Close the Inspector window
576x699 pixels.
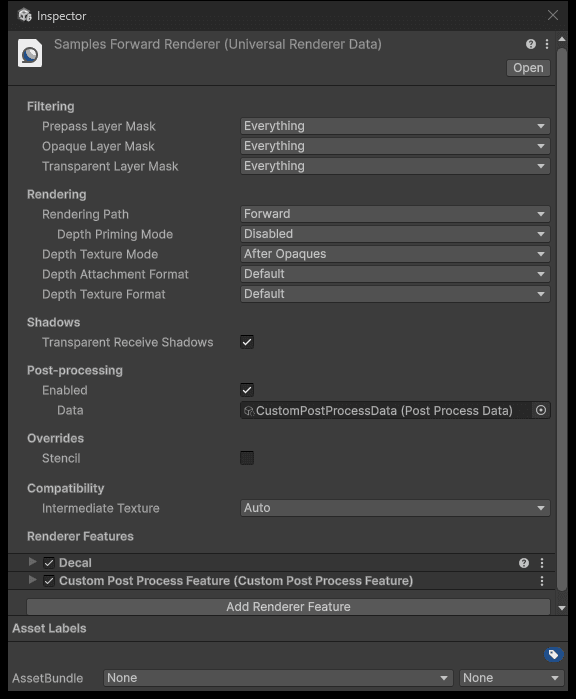(x=553, y=15)
